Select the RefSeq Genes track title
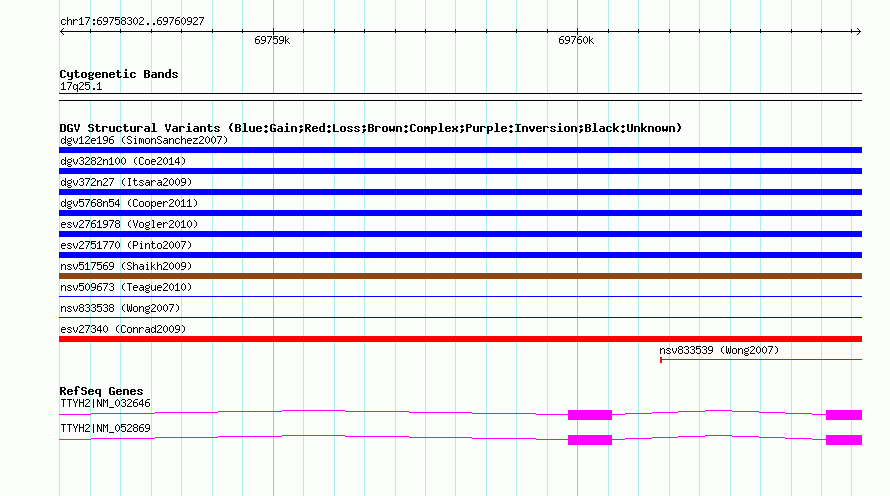This screenshot has height=496, width=890. point(102,391)
